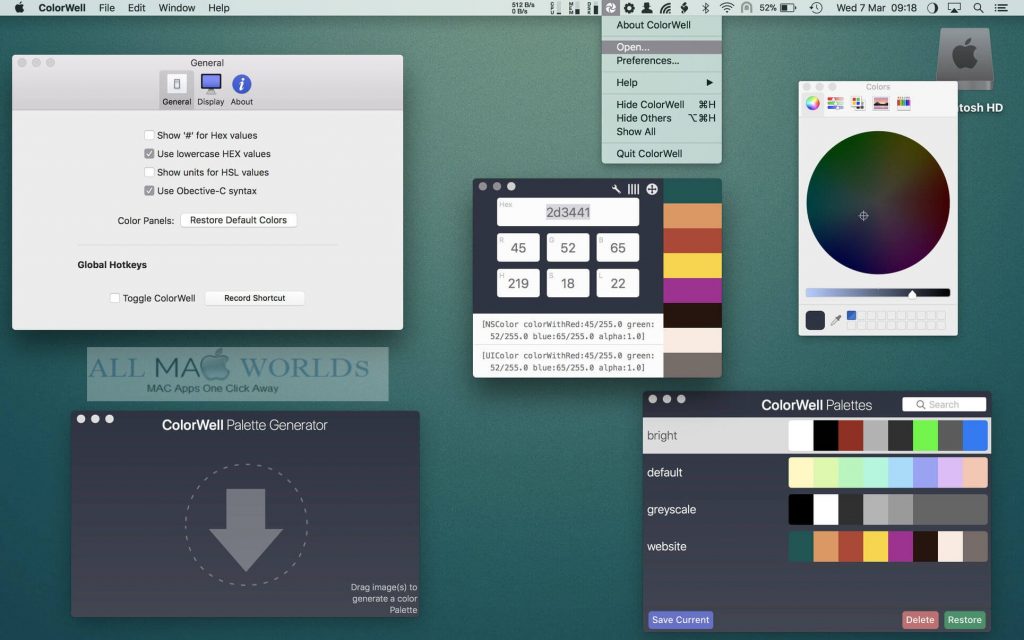Screen dimensions: 1024x640
Task: Choose Open... in the ColorWell dropdown
Action: tap(662, 47)
